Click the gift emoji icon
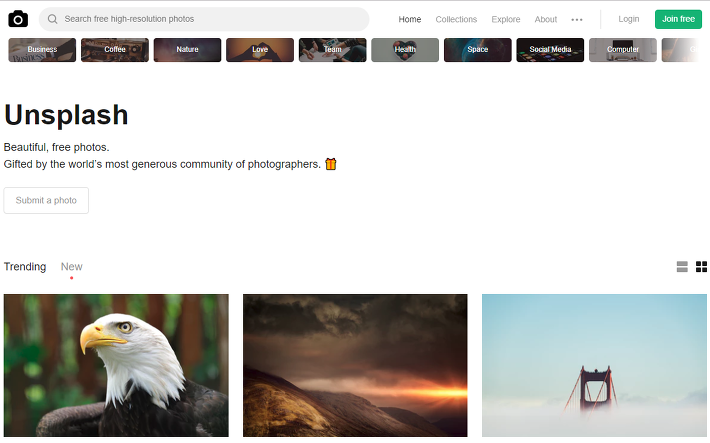 tap(331, 164)
